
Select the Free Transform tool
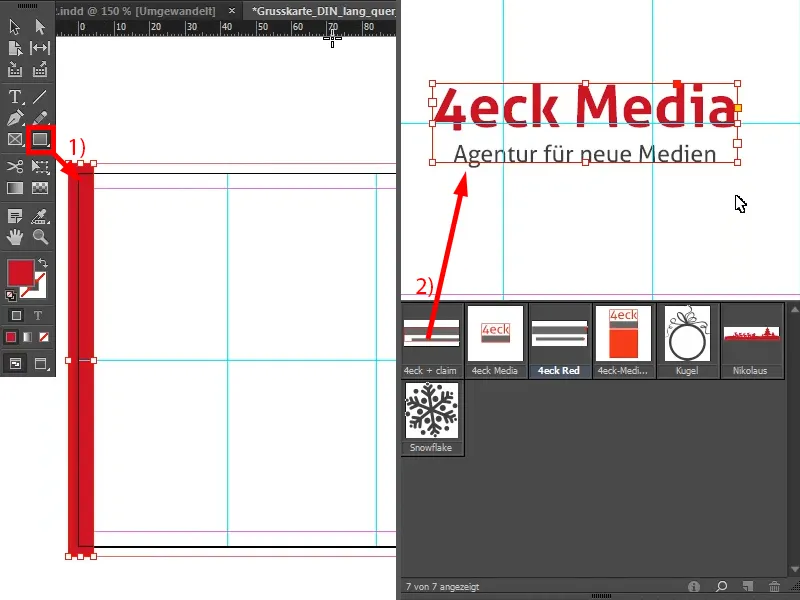pos(40,166)
